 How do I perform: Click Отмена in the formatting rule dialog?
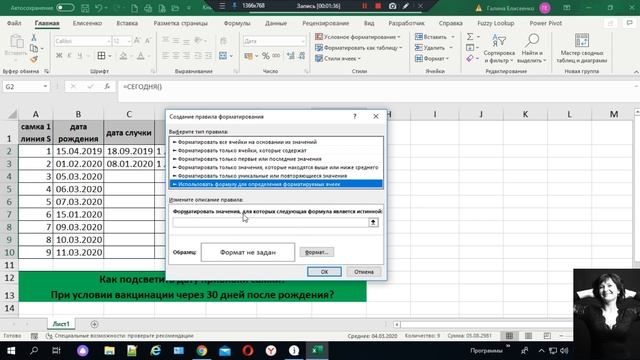coord(364,272)
